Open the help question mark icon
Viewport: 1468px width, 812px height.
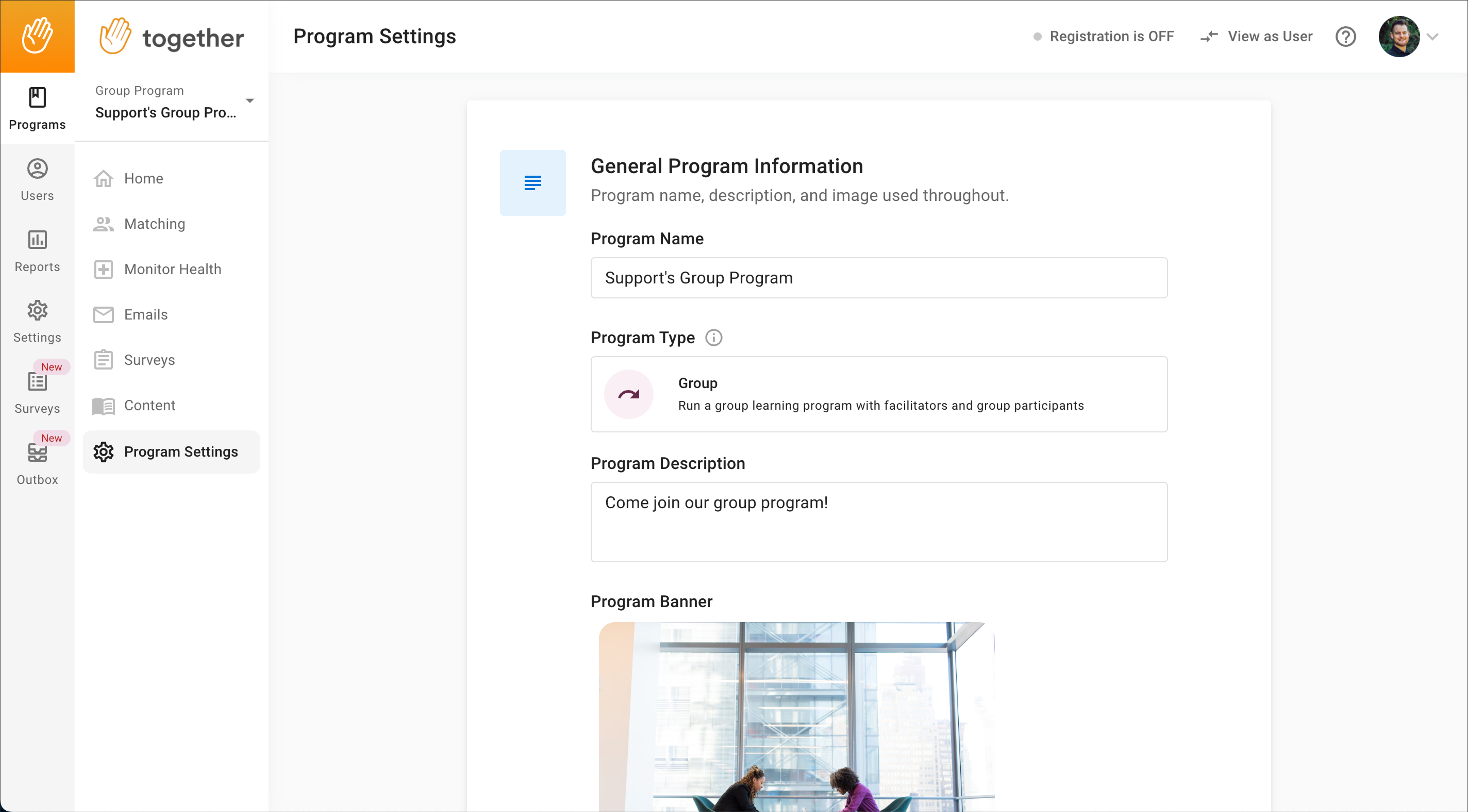[1345, 36]
